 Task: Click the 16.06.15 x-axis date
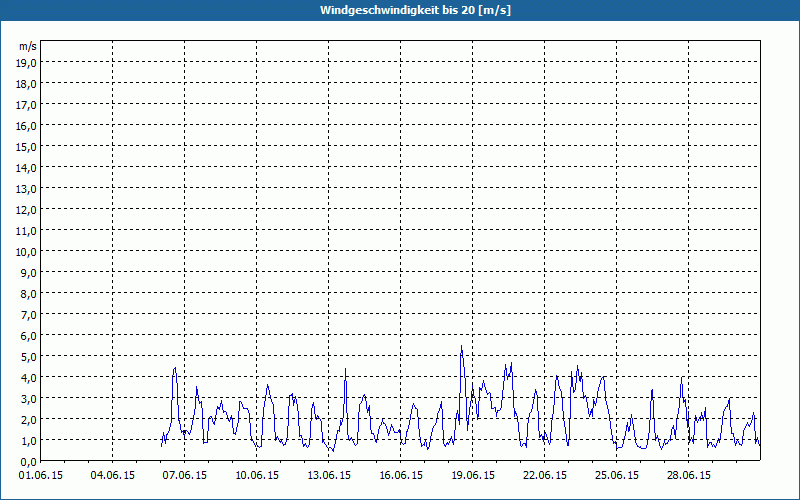401,476
